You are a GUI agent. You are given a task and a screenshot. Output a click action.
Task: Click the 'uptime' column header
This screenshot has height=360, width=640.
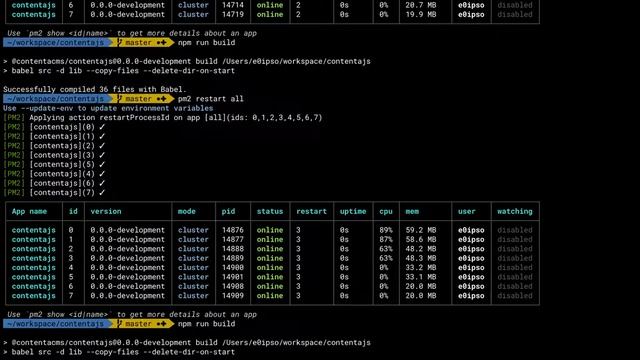point(353,211)
